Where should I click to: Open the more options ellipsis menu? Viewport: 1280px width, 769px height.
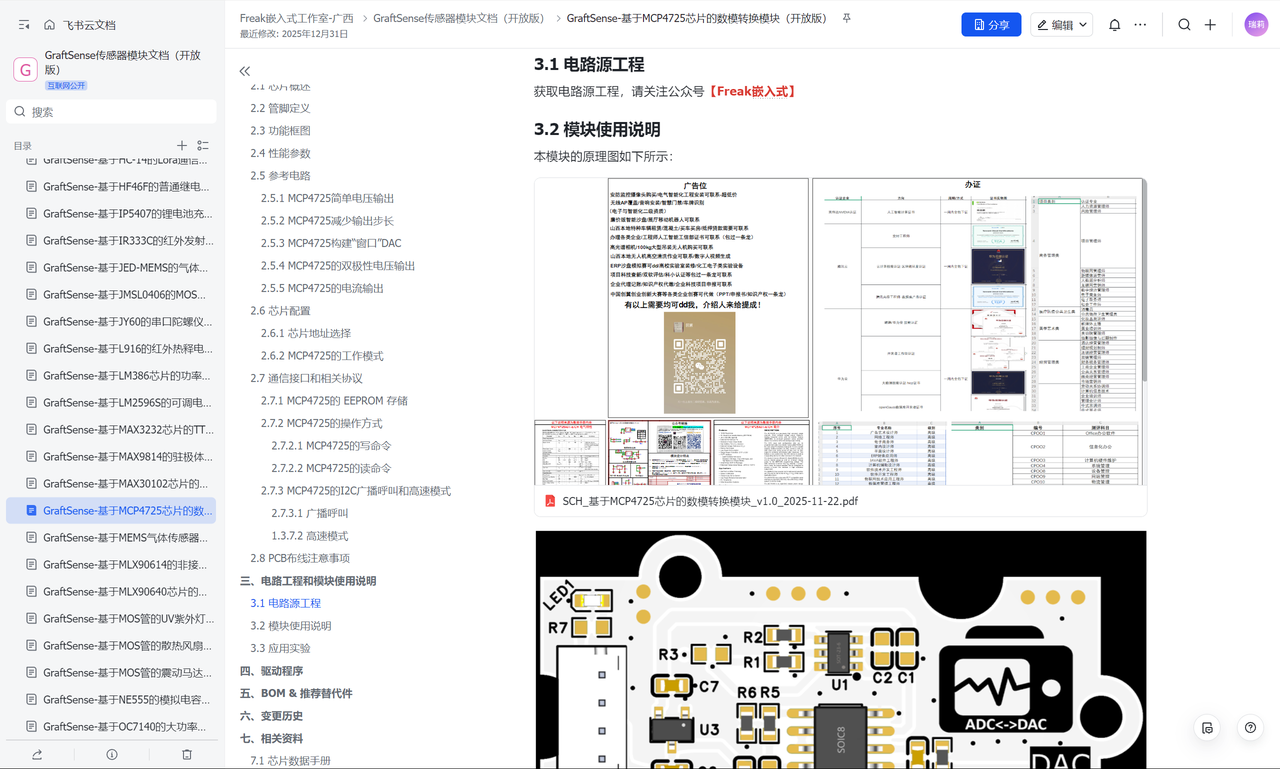(x=1140, y=25)
